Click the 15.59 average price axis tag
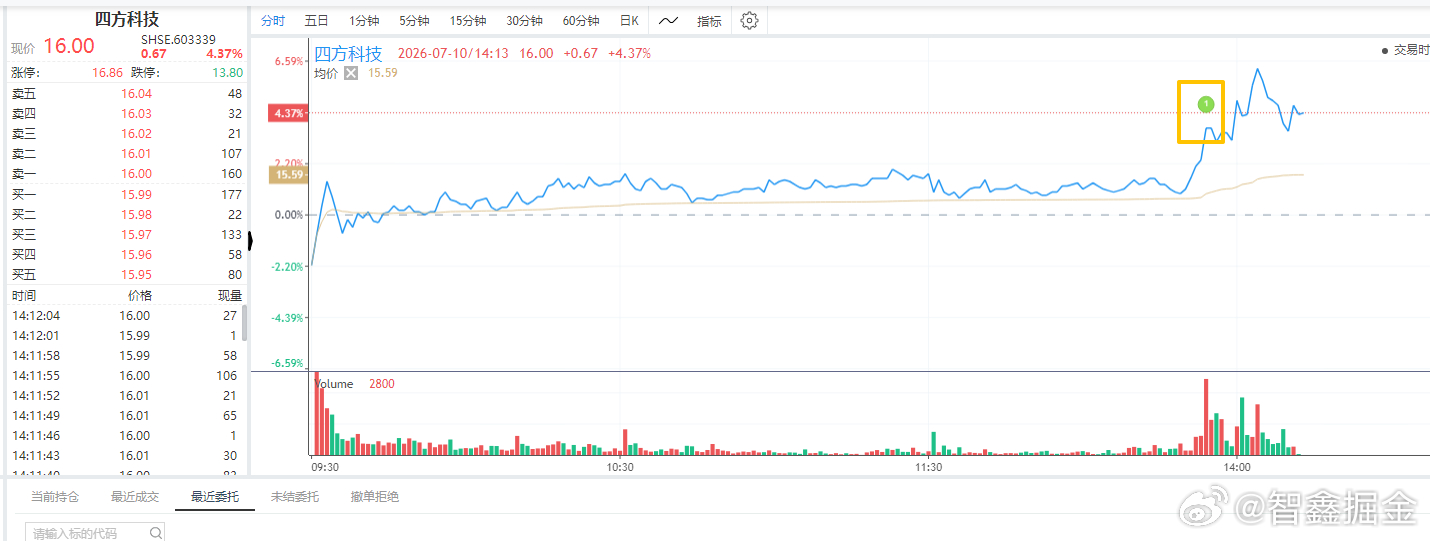 point(289,175)
